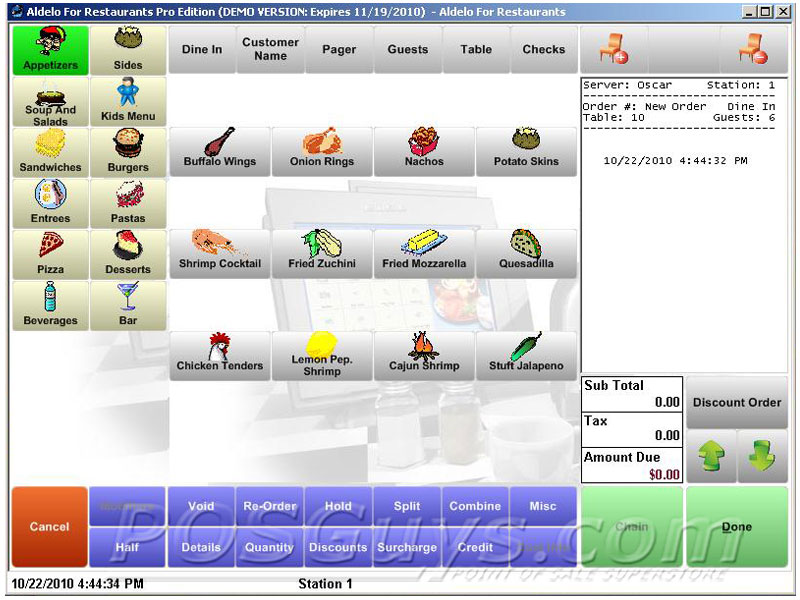Click the Tax 0.00 value
The image size is (800, 600).
[x=667, y=435]
